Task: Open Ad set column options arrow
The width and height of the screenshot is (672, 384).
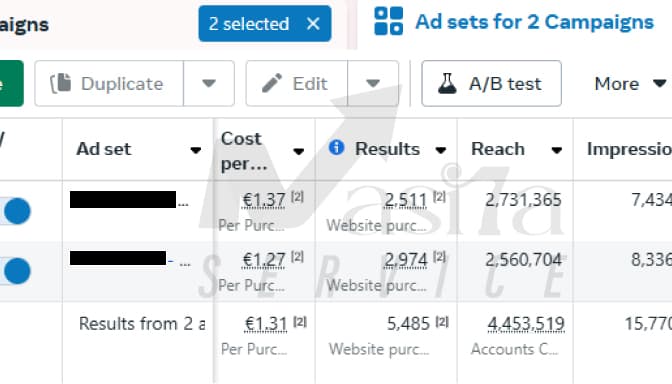Action: coord(196,150)
